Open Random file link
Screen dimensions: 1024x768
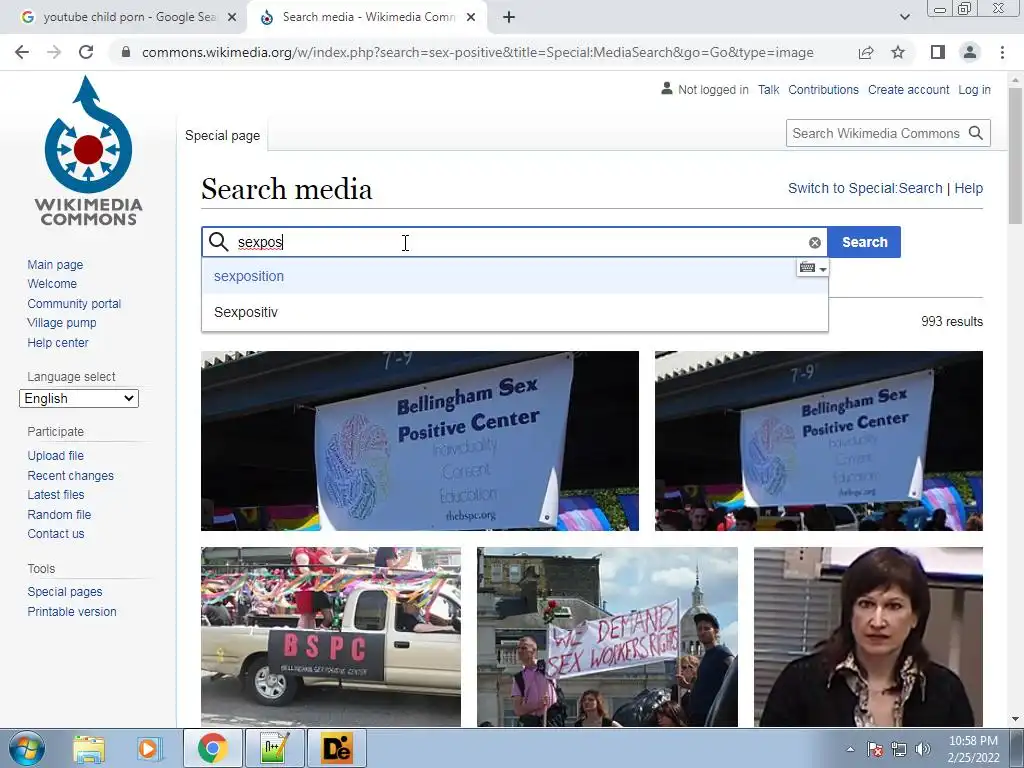(59, 515)
